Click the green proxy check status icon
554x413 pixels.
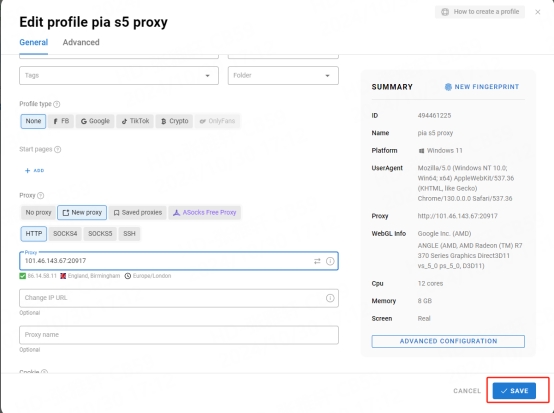pos(23,276)
